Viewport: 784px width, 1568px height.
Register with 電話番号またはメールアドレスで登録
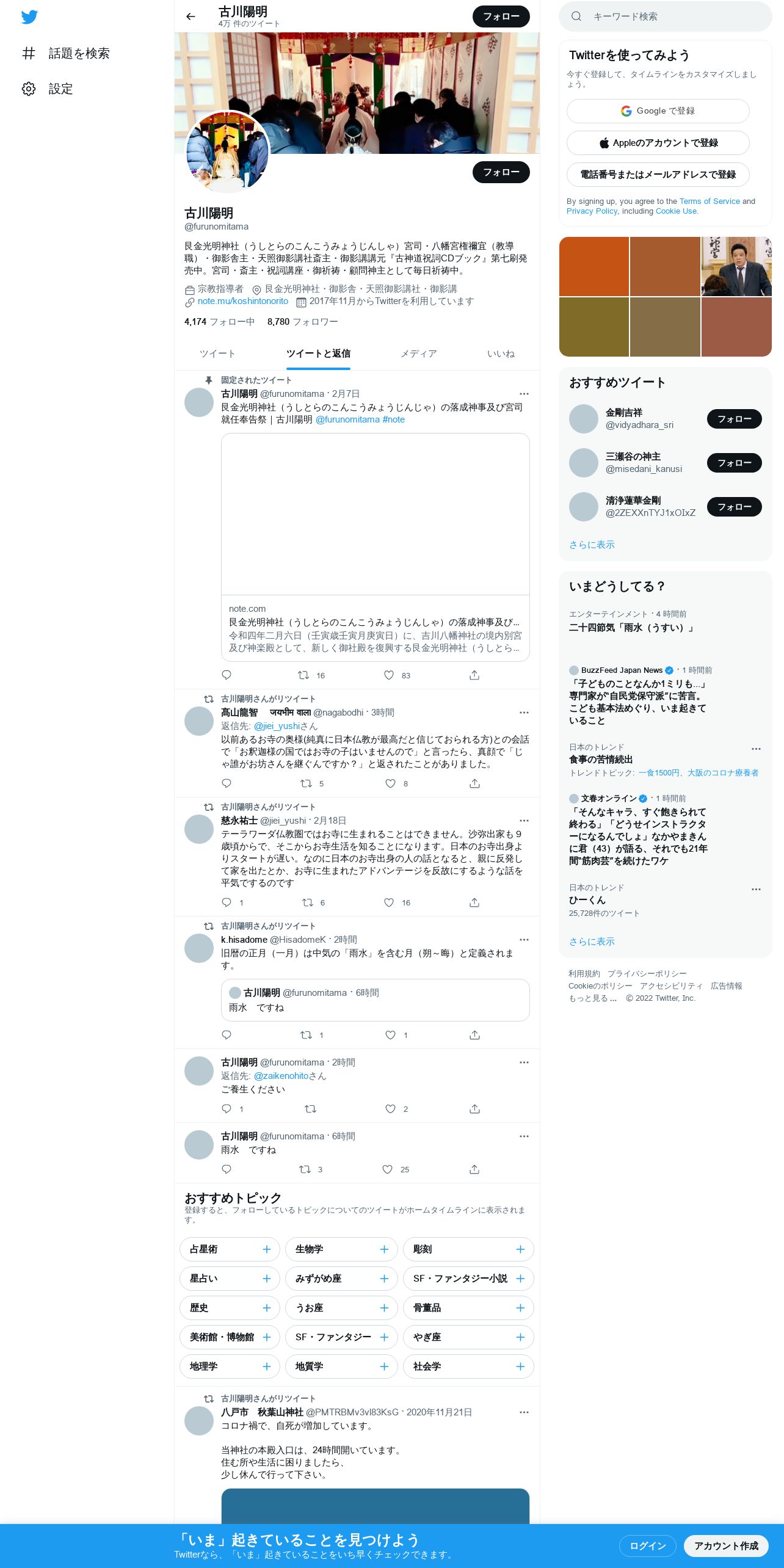(658, 175)
